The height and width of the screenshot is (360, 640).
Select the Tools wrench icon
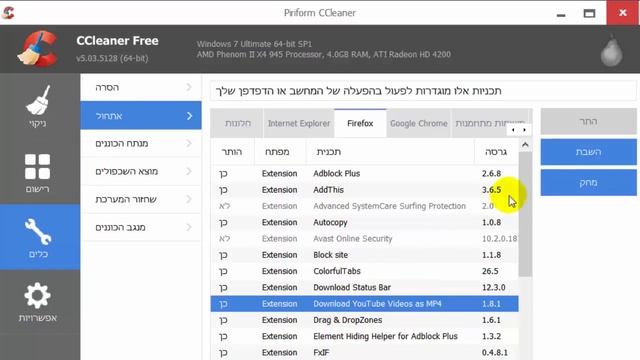[x=38, y=231]
